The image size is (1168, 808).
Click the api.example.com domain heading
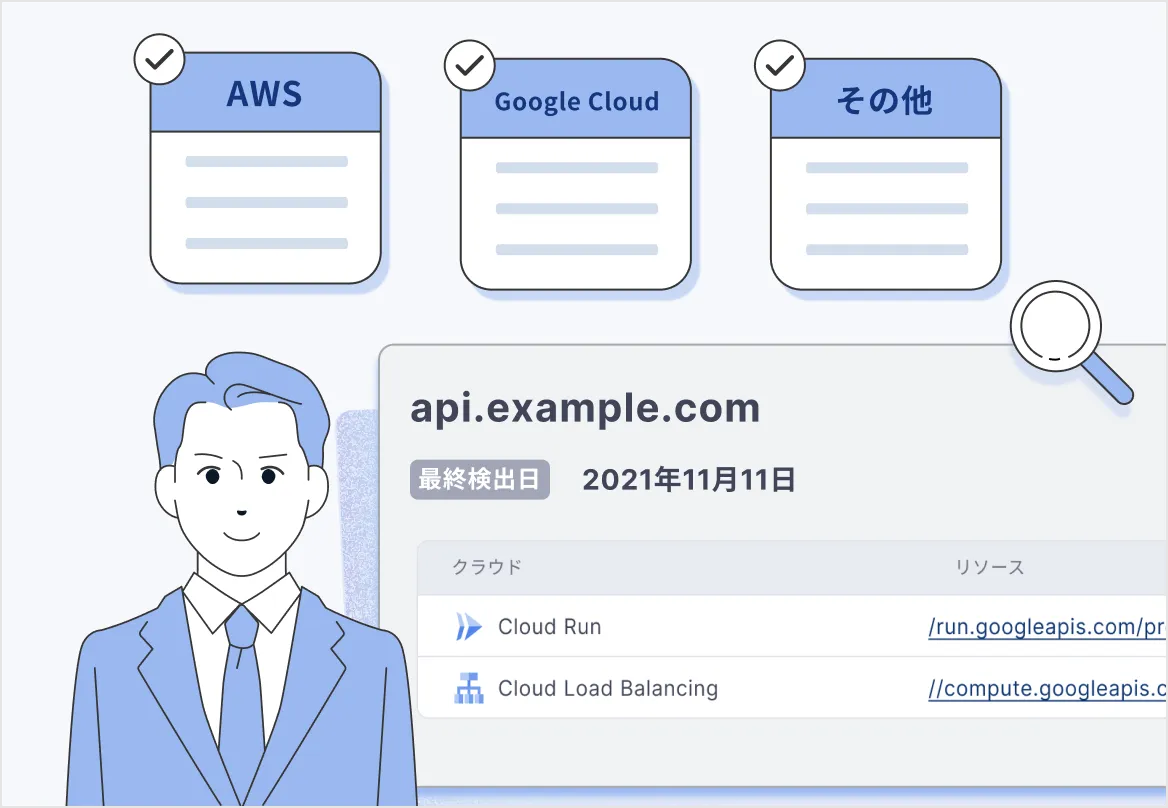click(585, 408)
